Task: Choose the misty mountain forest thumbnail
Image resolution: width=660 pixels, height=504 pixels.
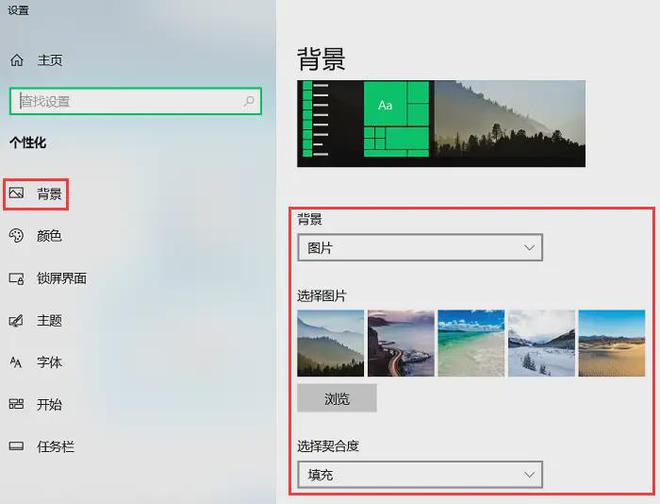Action: pyautogui.click(x=331, y=343)
